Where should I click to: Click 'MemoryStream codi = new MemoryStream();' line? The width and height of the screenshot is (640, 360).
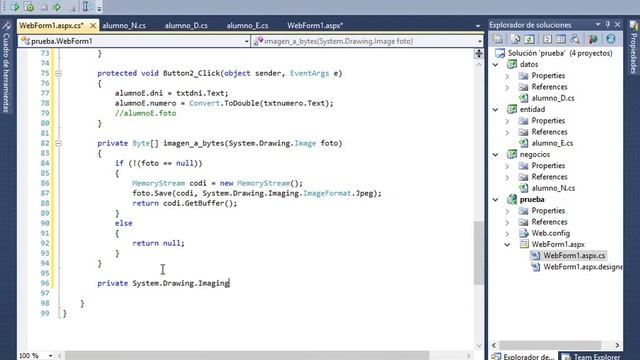click(218, 183)
